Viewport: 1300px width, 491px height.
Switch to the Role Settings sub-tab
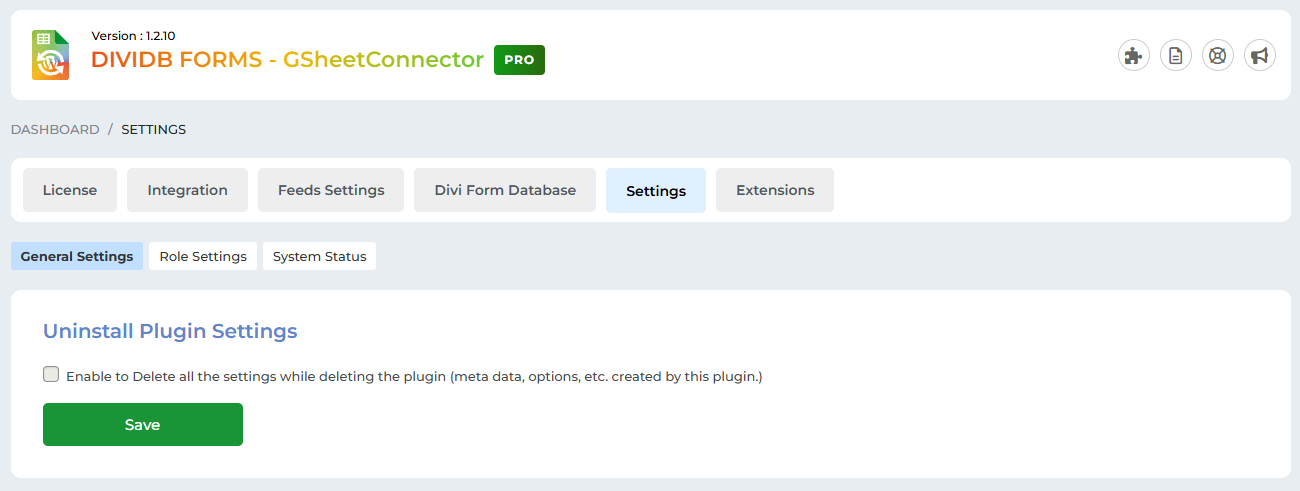[x=203, y=256]
